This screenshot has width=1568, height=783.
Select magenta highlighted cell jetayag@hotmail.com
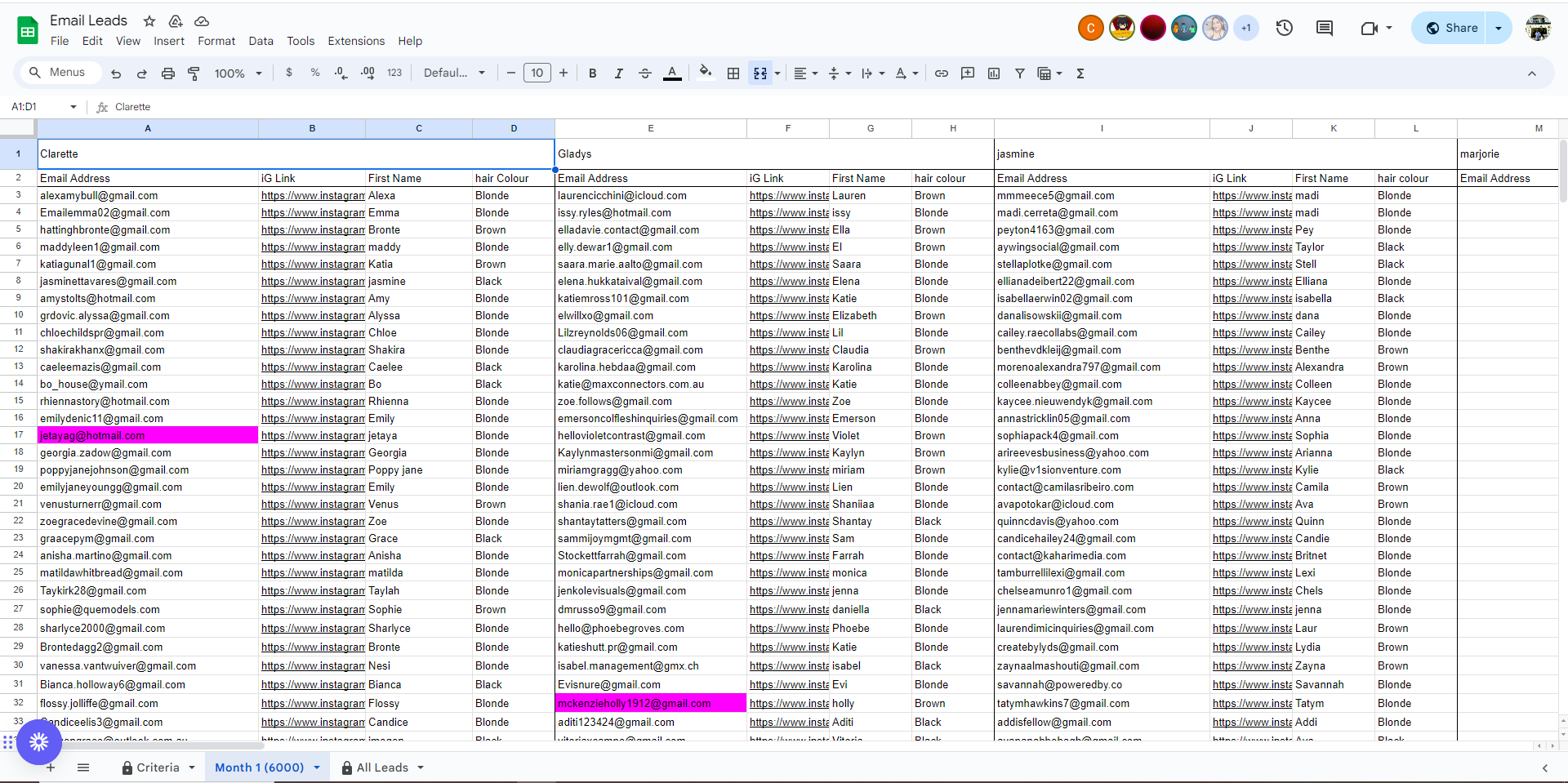pos(148,436)
